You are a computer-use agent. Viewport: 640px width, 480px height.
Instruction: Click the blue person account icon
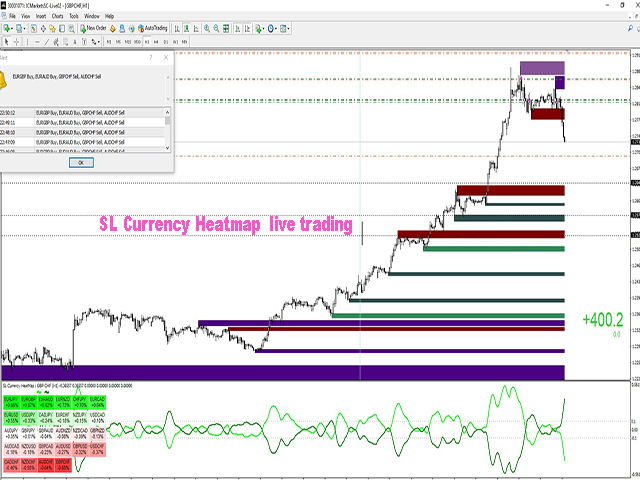click(122, 29)
